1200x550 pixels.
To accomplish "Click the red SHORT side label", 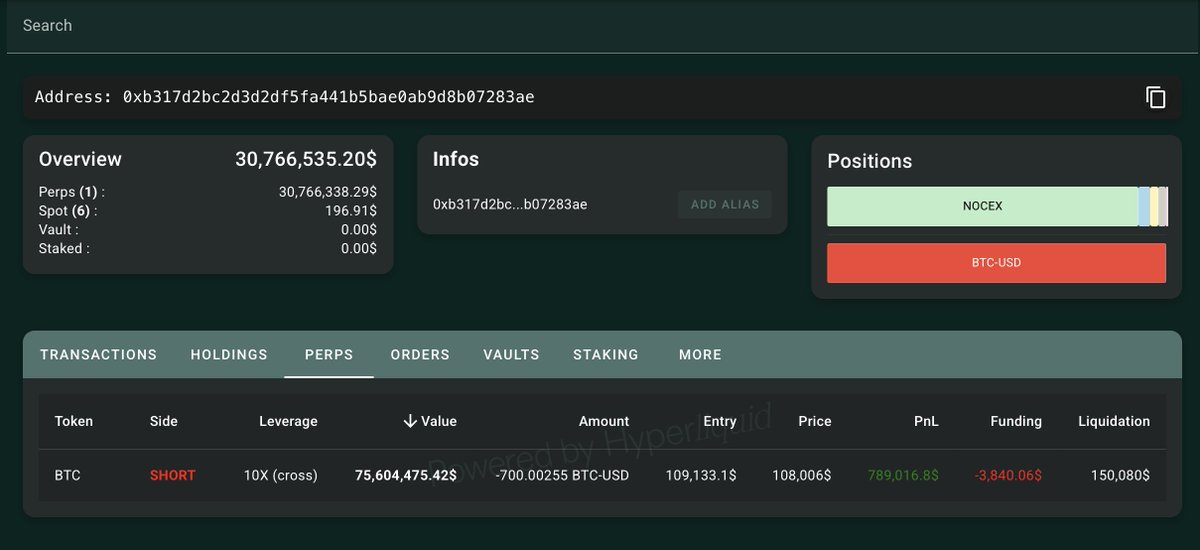I will (173, 475).
